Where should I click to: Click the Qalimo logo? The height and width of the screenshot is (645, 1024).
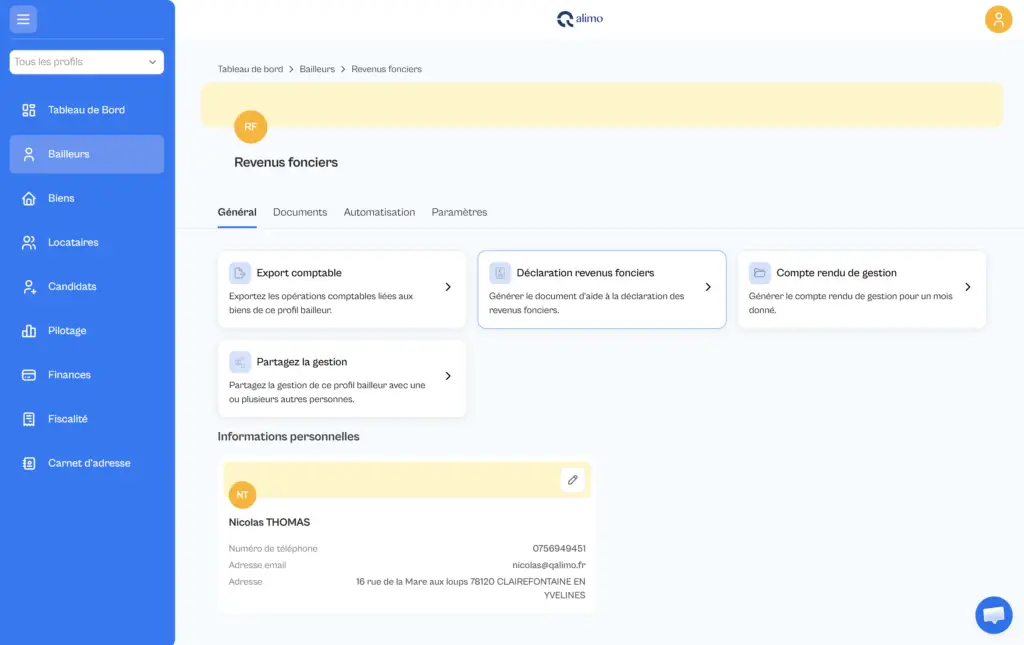580,18
